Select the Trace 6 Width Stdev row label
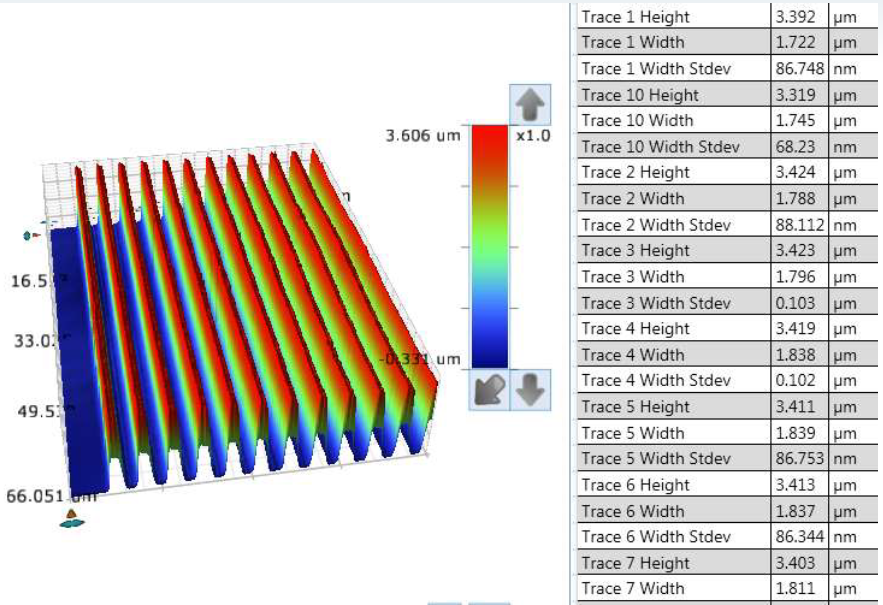This screenshot has height=605, width=883. click(x=656, y=537)
